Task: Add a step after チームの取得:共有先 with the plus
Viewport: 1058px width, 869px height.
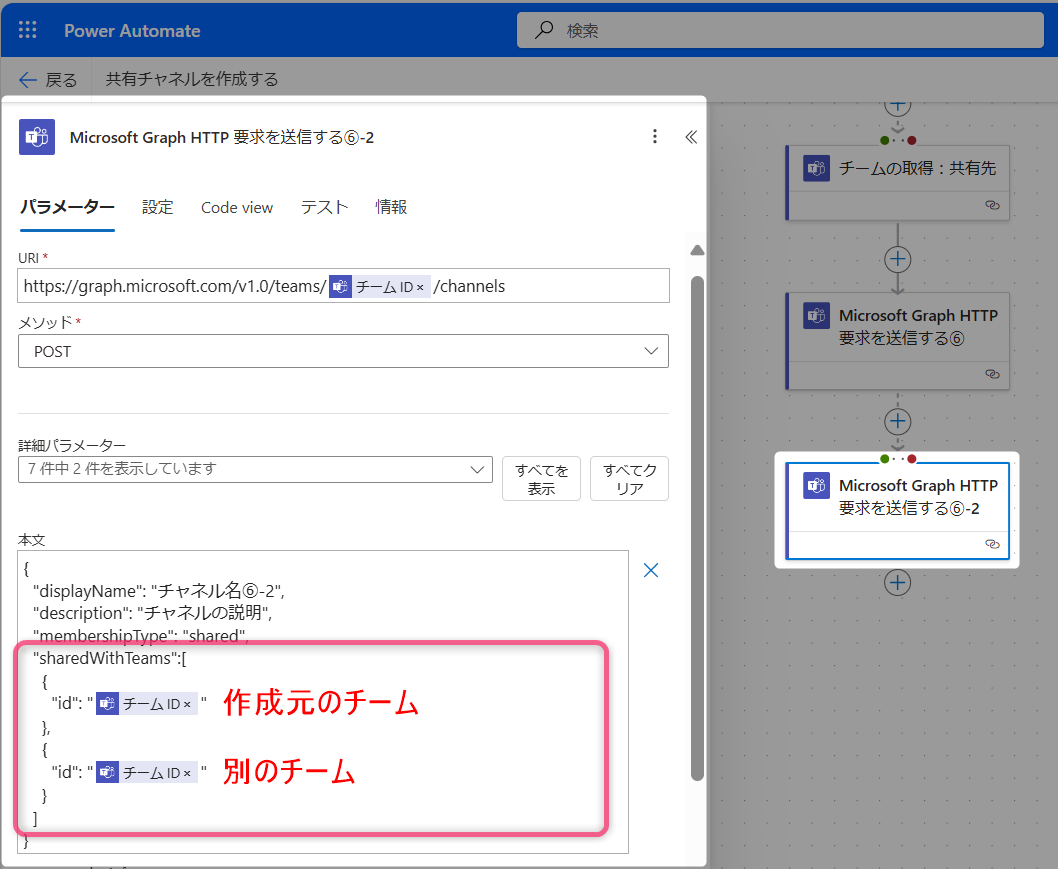Action: point(897,259)
